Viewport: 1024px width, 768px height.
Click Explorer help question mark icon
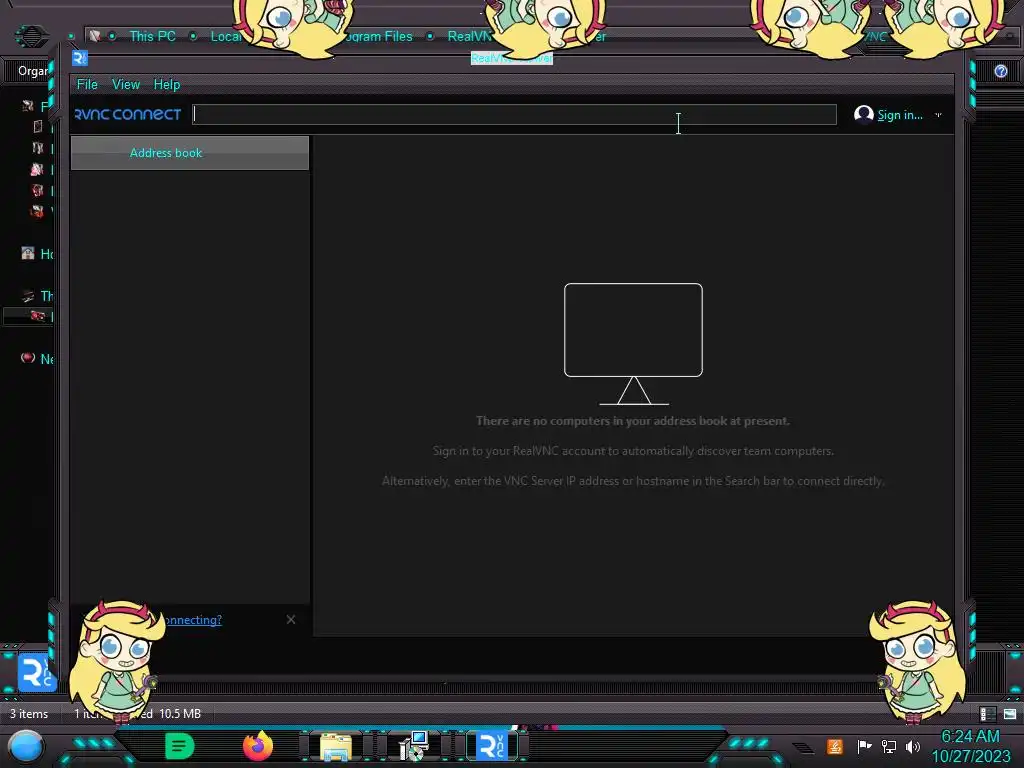click(x=1000, y=71)
